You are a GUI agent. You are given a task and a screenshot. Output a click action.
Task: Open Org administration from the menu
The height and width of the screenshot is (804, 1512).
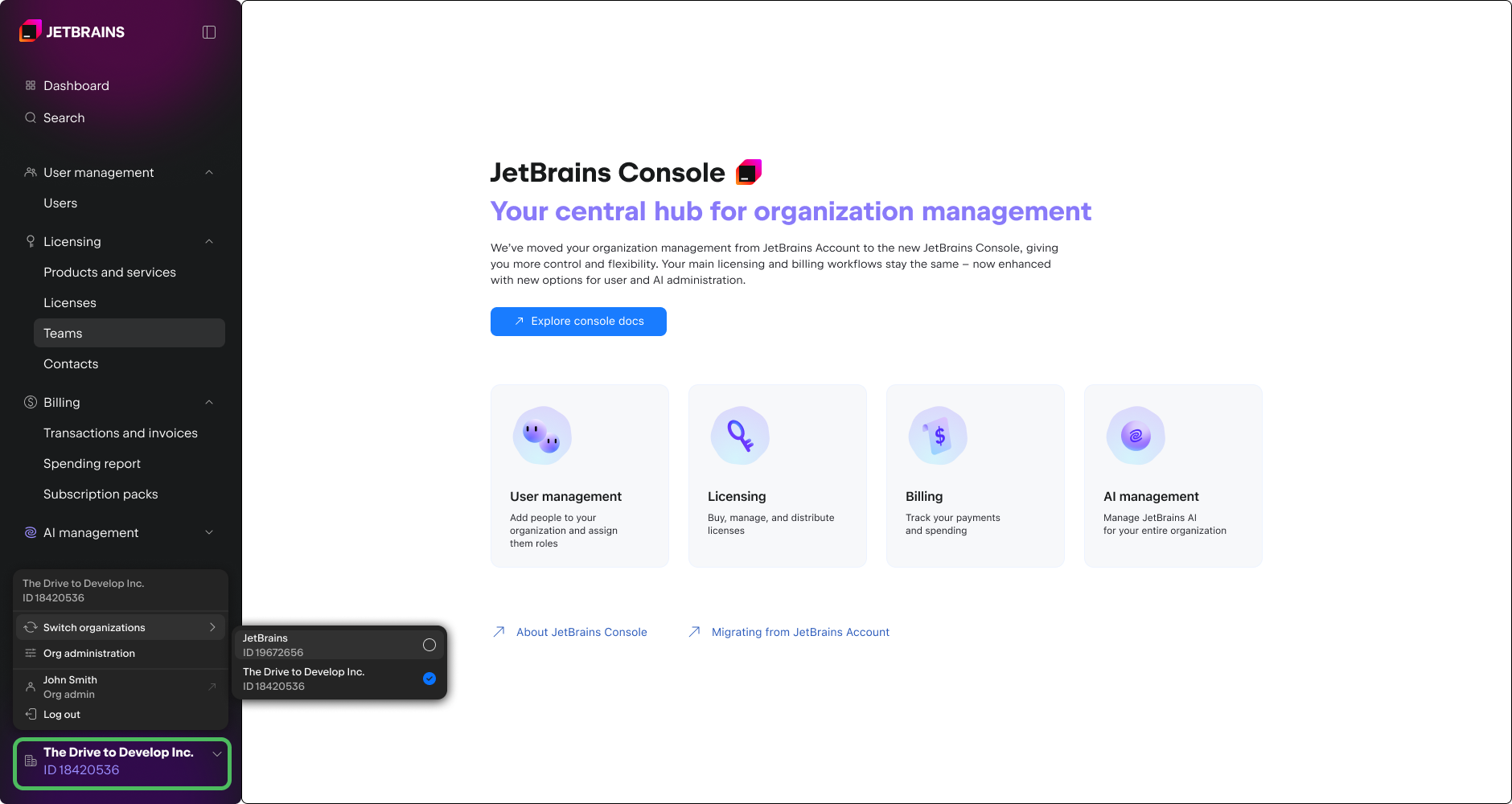[88, 653]
